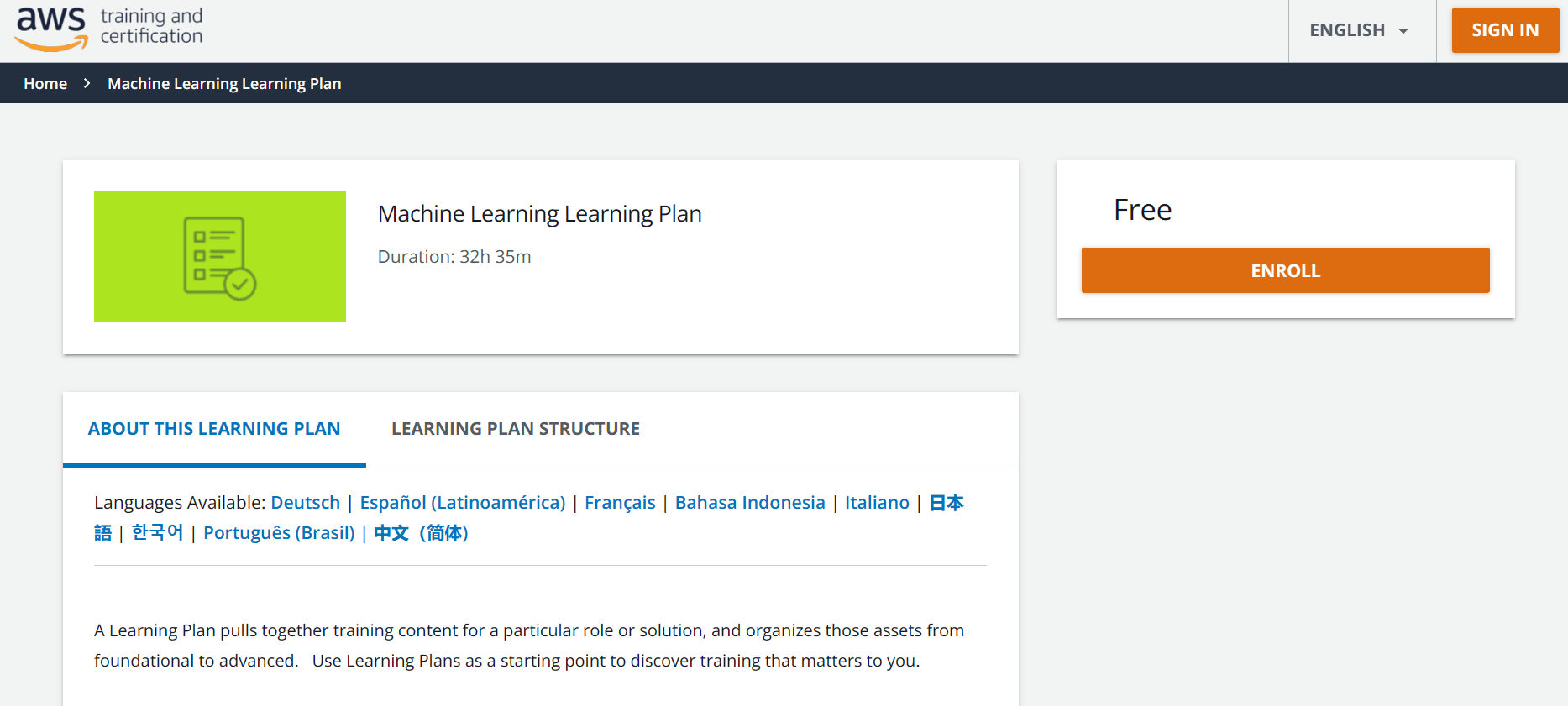Open the Italiano language link
The image size is (1568, 706).
tap(877, 503)
